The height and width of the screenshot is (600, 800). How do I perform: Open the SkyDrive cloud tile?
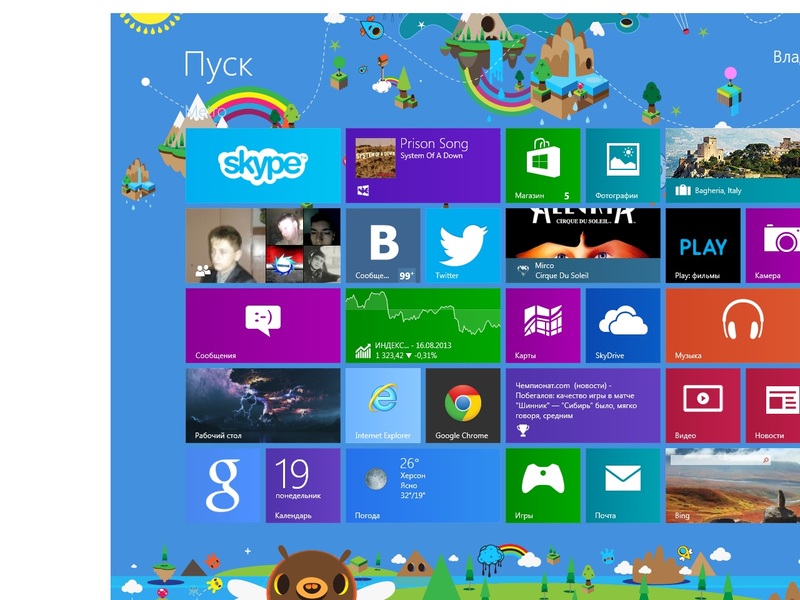click(622, 325)
